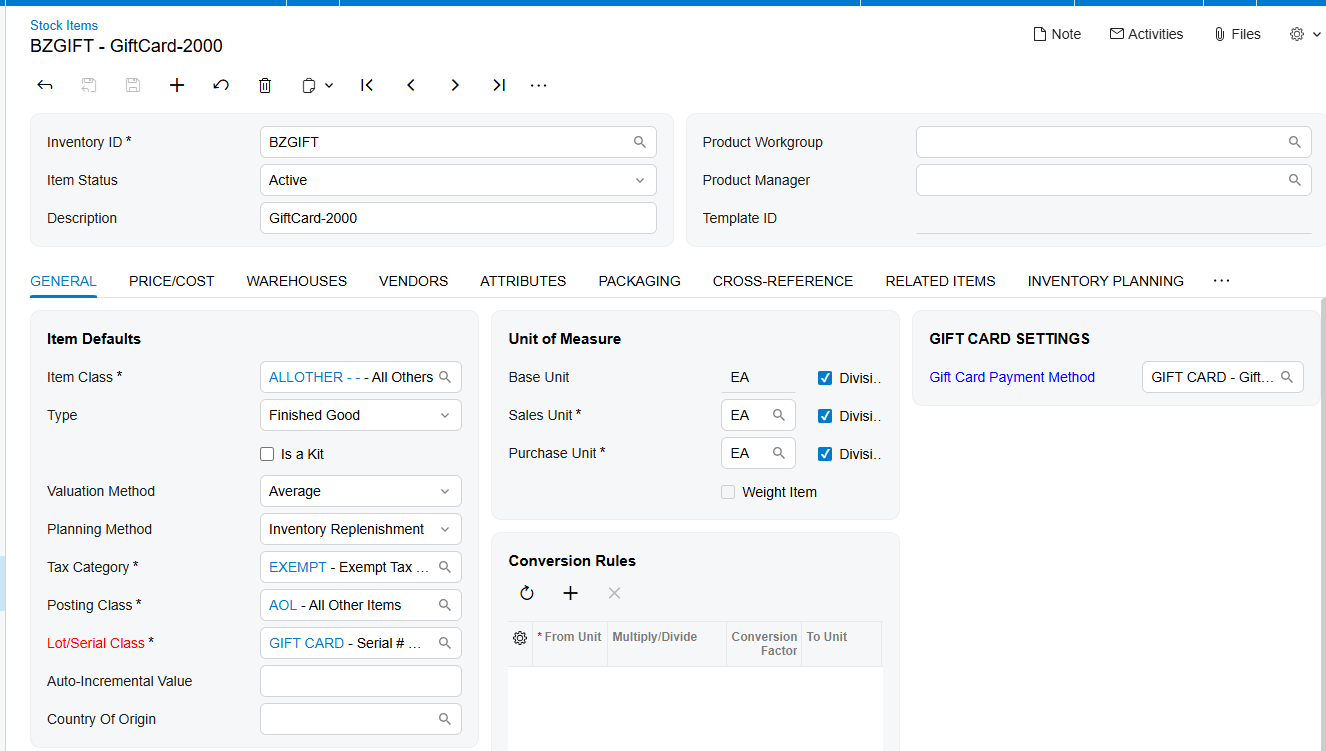
Task: Switch to the VENDORS tab
Action: pyautogui.click(x=413, y=281)
